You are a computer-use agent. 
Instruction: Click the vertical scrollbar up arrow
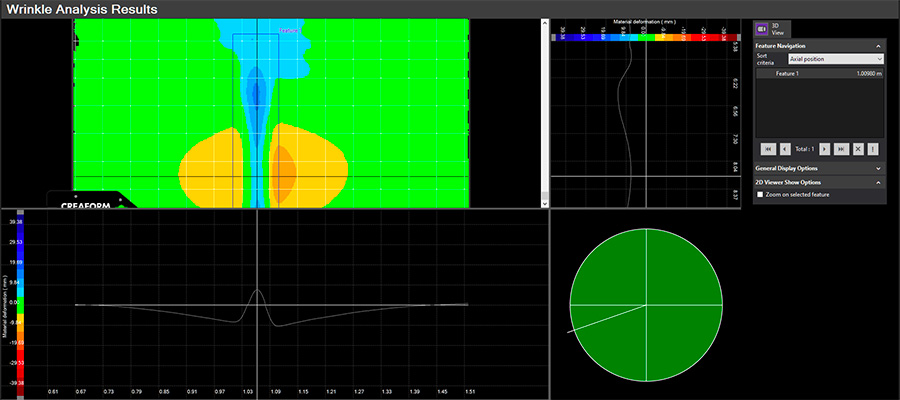545,23
